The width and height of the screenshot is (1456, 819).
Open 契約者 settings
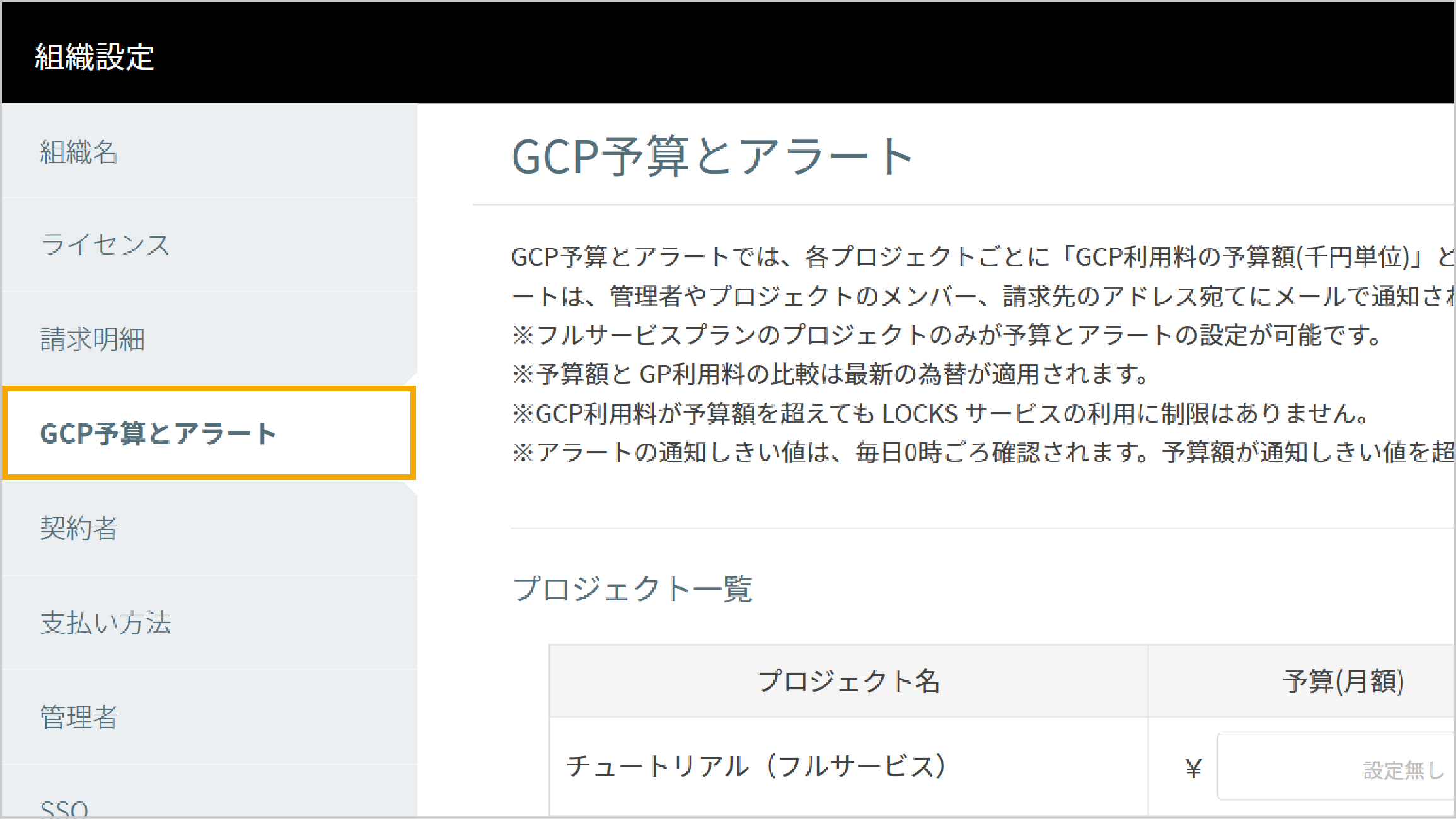pyautogui.click(x=209, y=528)
